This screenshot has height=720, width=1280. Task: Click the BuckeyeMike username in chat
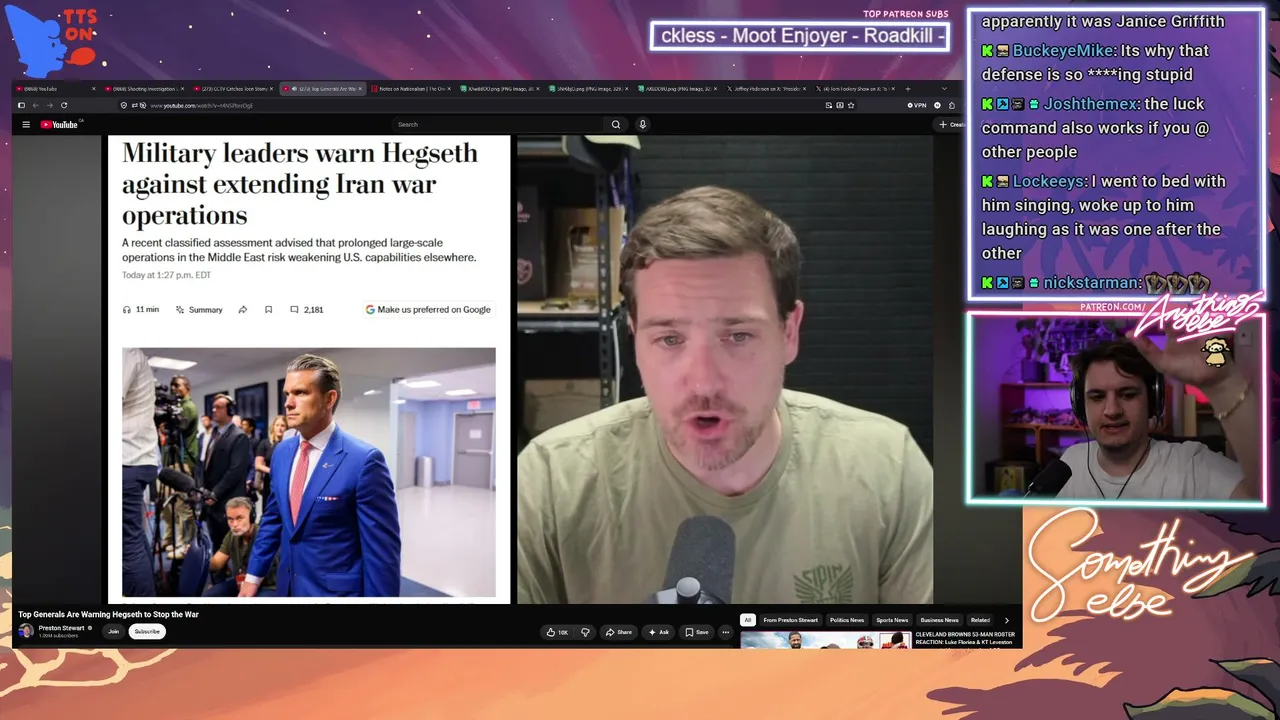pyautogui.click(x=1061, y=51)
